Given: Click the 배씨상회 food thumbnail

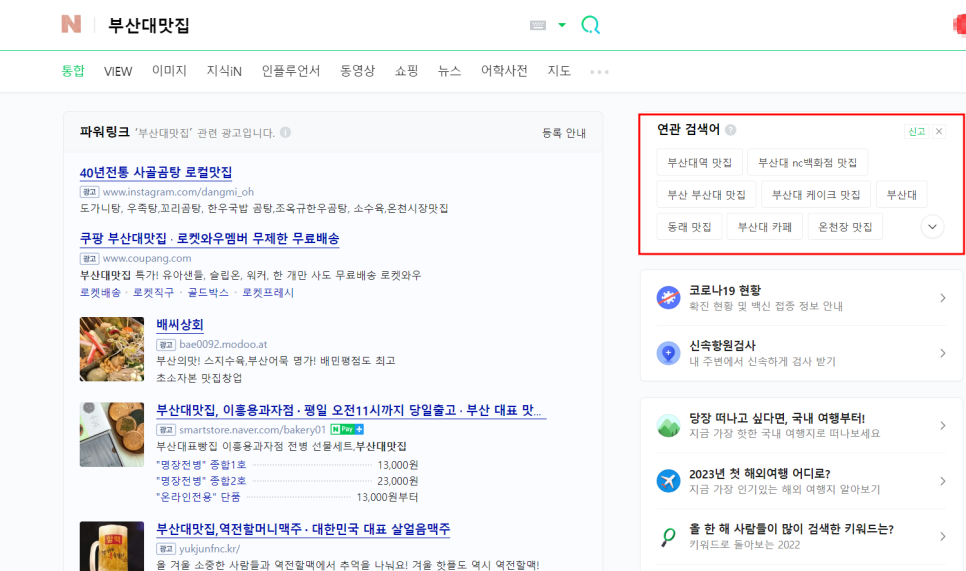Looking at the screenshot, I should click(112, 349).
